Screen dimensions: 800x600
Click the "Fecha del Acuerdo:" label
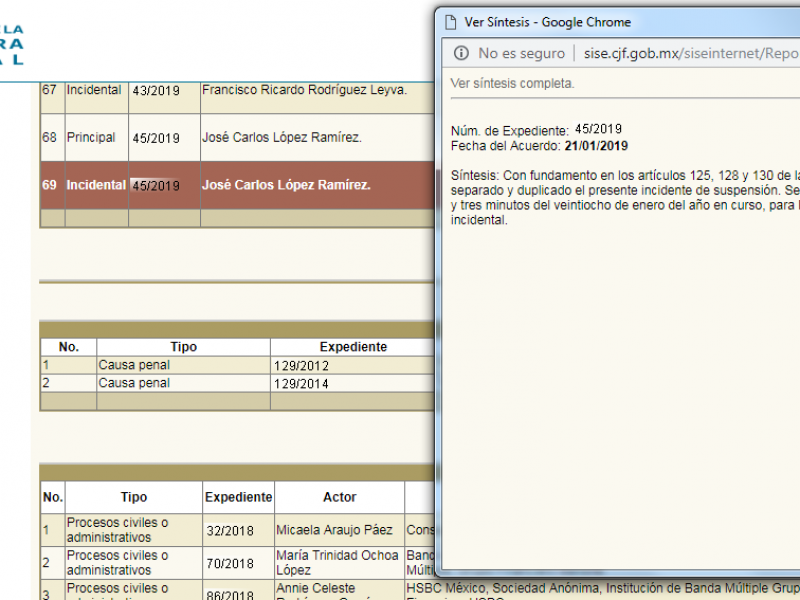(506, 146)
